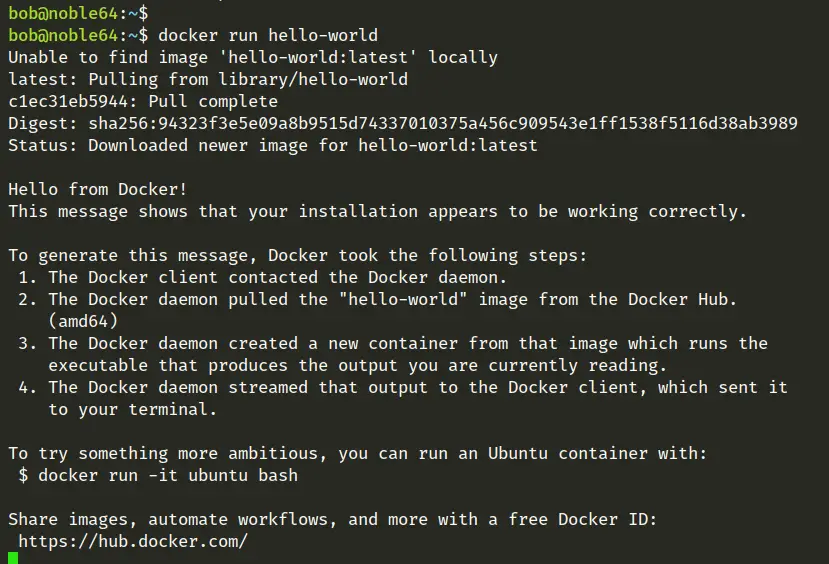Click 'latest: Pulling from library/hello-world' line
Viewport: 829px width, 564px height.
[208, 79]
